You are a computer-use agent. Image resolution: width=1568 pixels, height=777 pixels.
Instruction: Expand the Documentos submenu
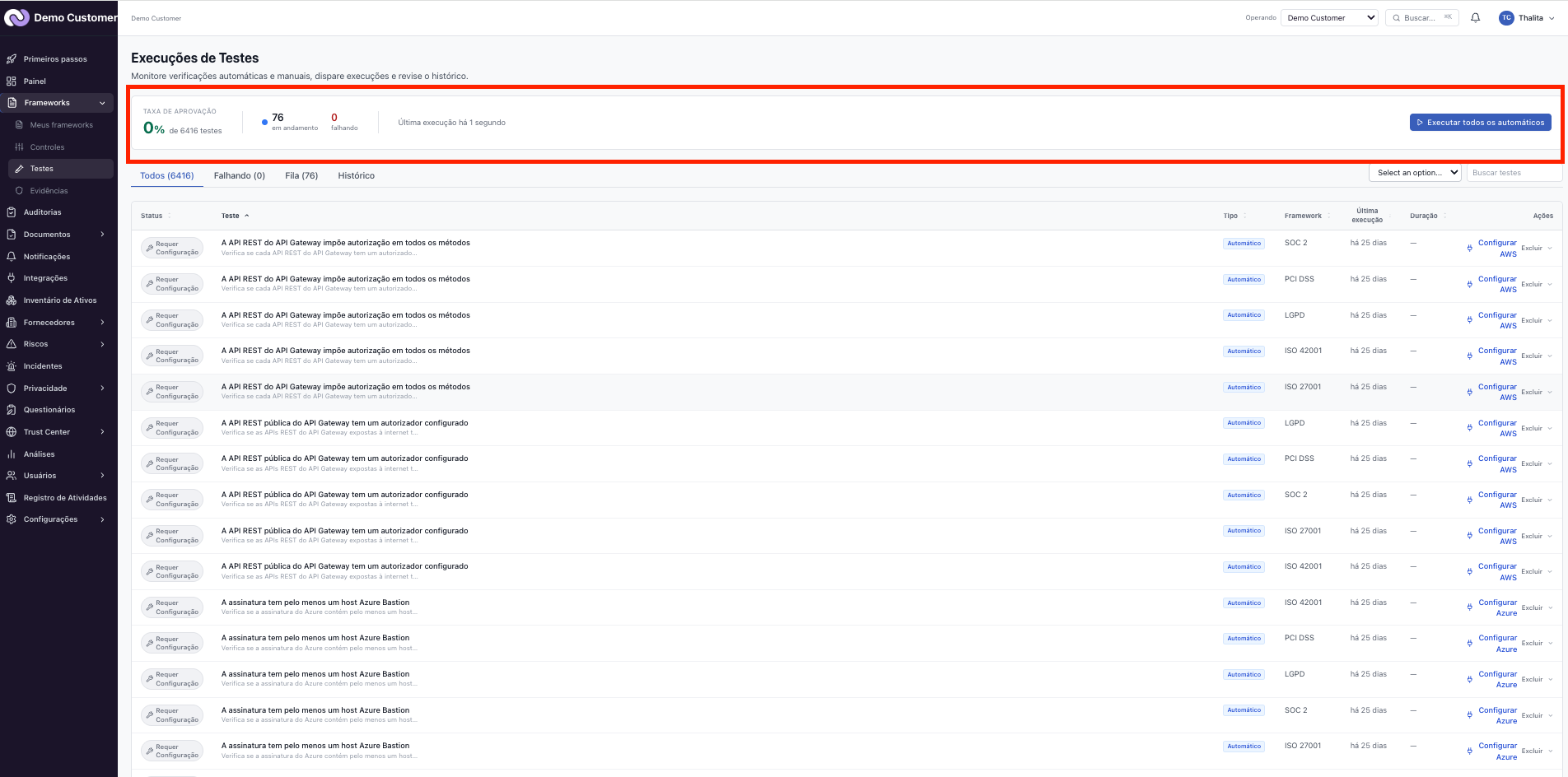coord(102,235)
